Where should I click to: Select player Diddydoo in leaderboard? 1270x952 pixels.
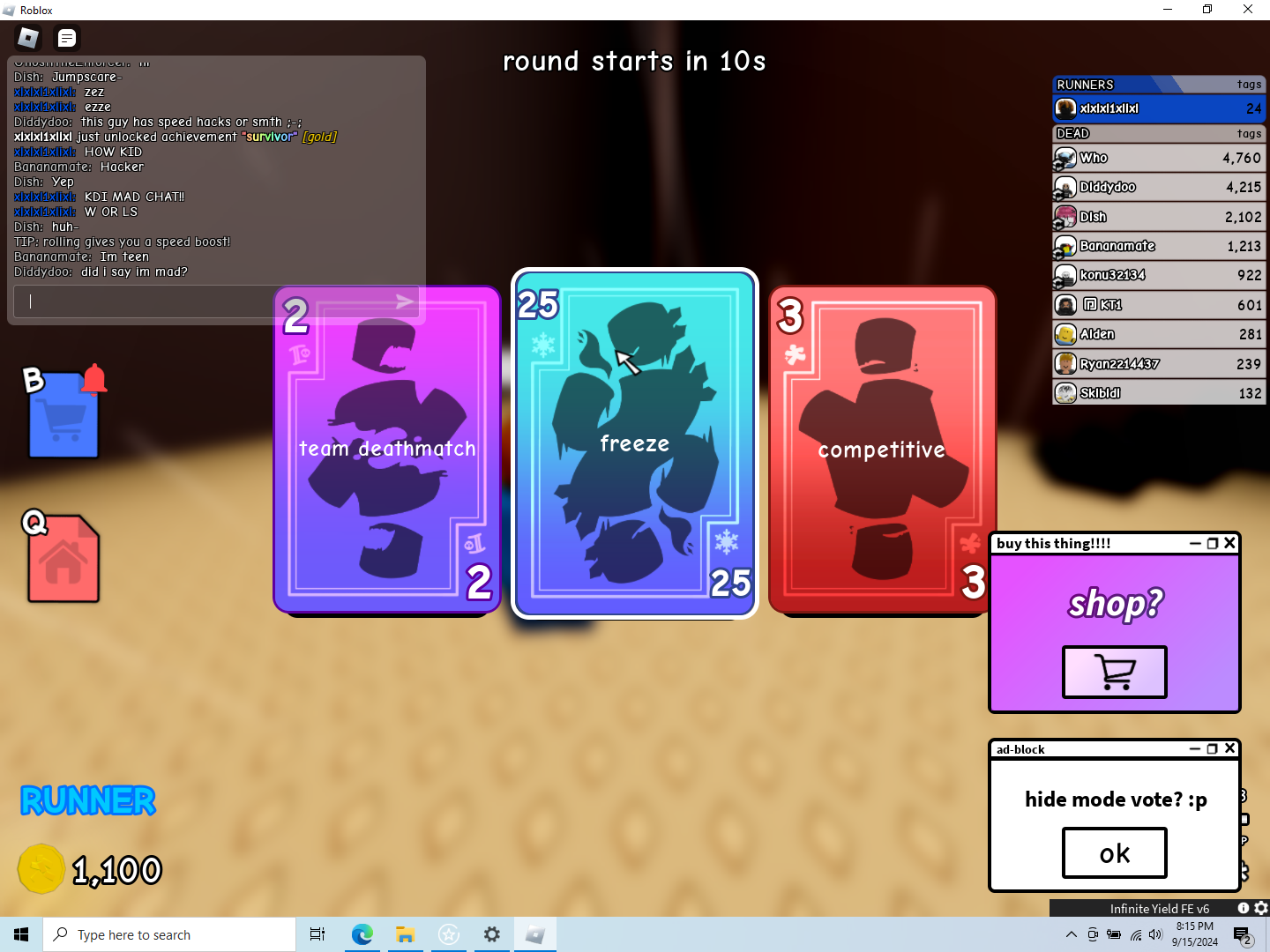pos(1159,187)
